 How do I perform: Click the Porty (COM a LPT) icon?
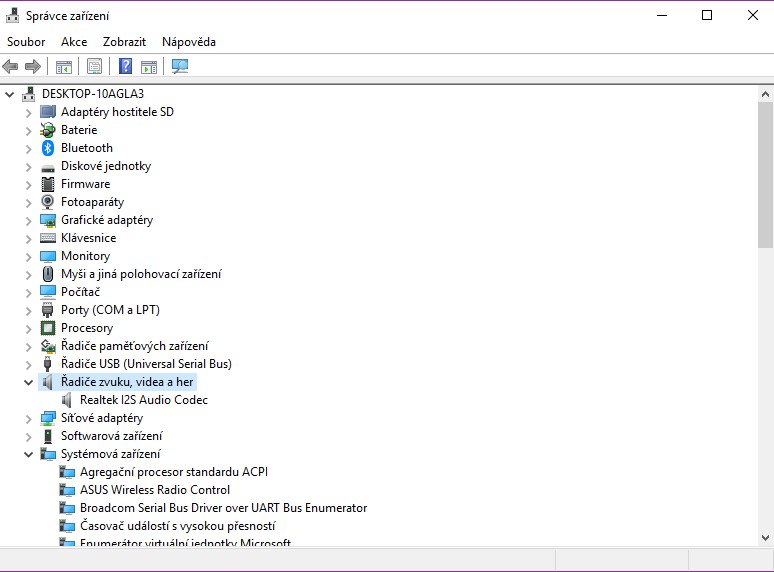click(47, 310)
